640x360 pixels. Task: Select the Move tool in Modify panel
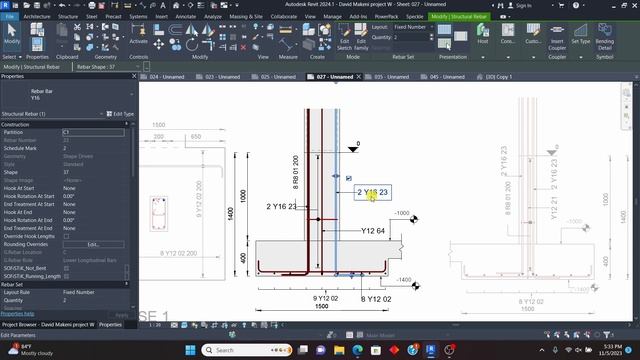(x=158, y=44)
